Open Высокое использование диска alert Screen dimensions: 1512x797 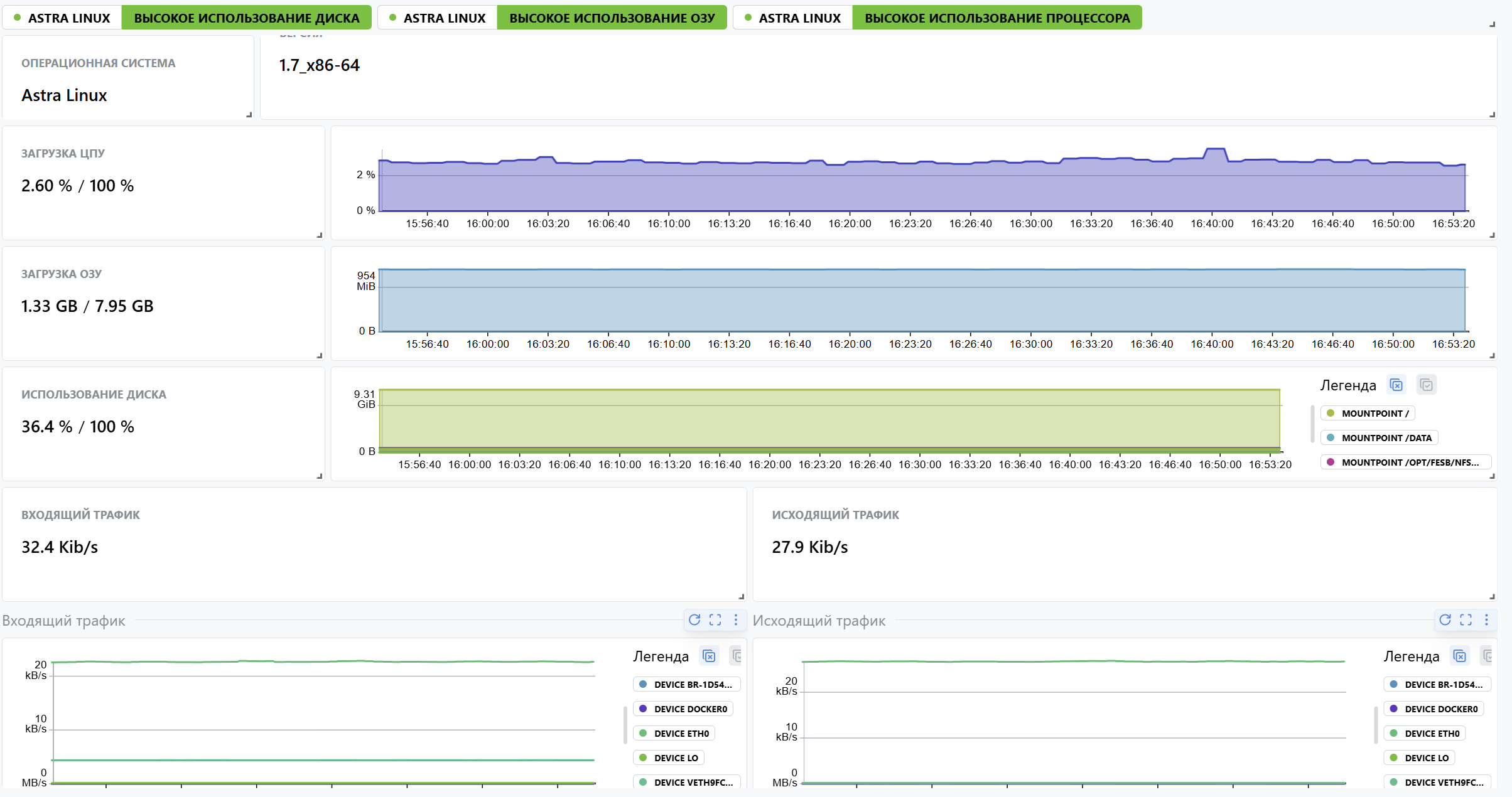tap(247, 18)
